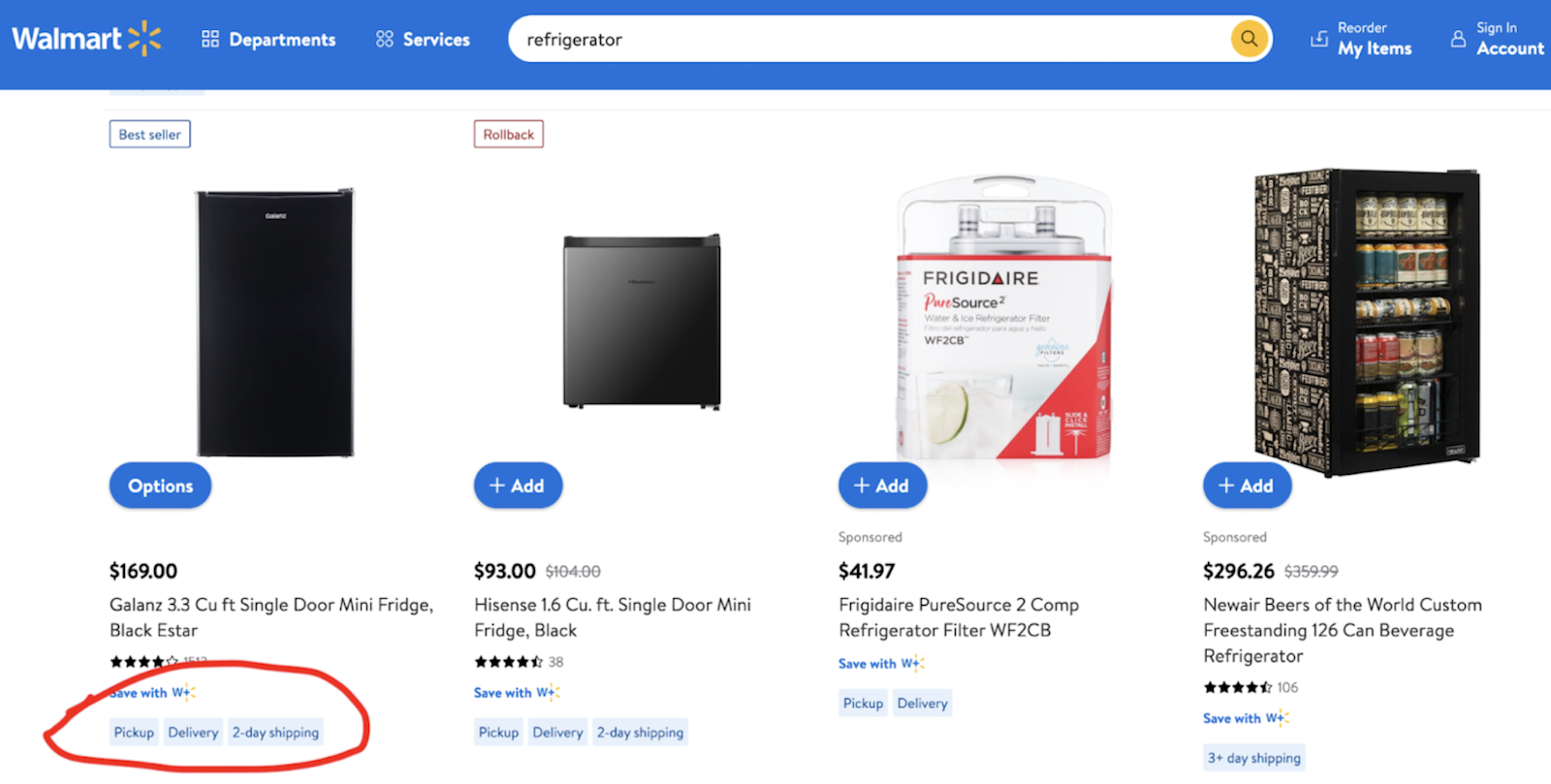The width and height of the screenshot is (1551, 784).
Task: Add the Newair beverage refrigerator to cart
Action: (x=1247, y=486)
